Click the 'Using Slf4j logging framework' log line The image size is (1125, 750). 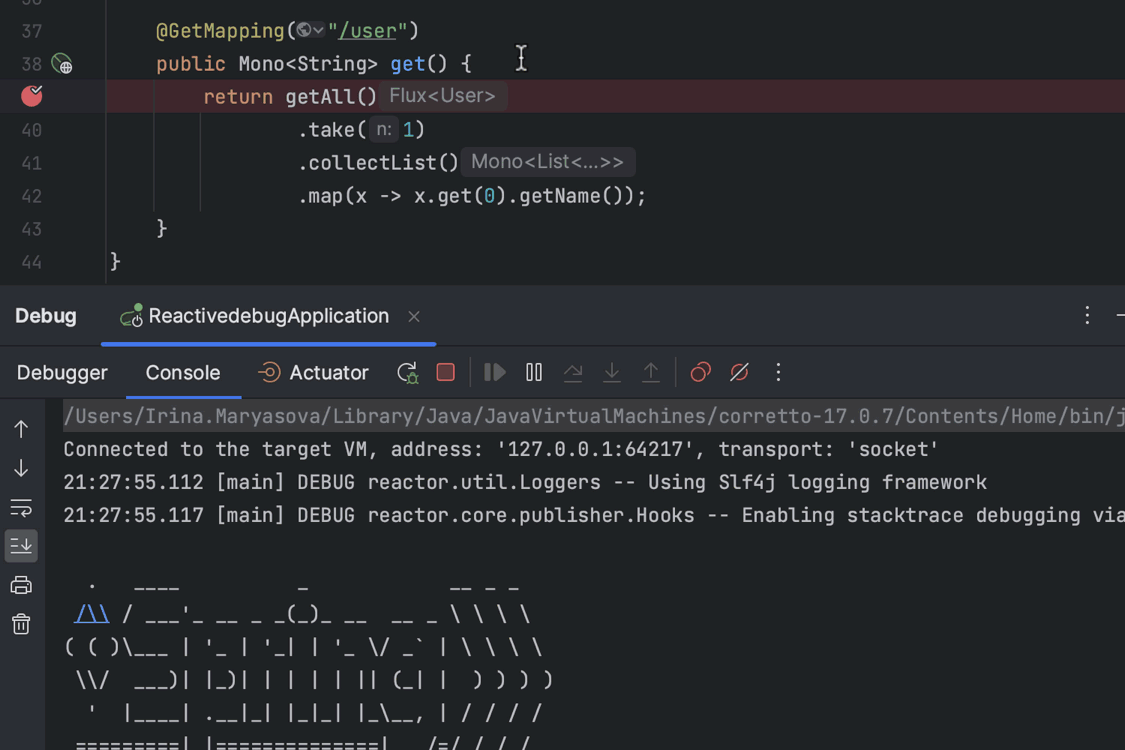pos(525,482)
